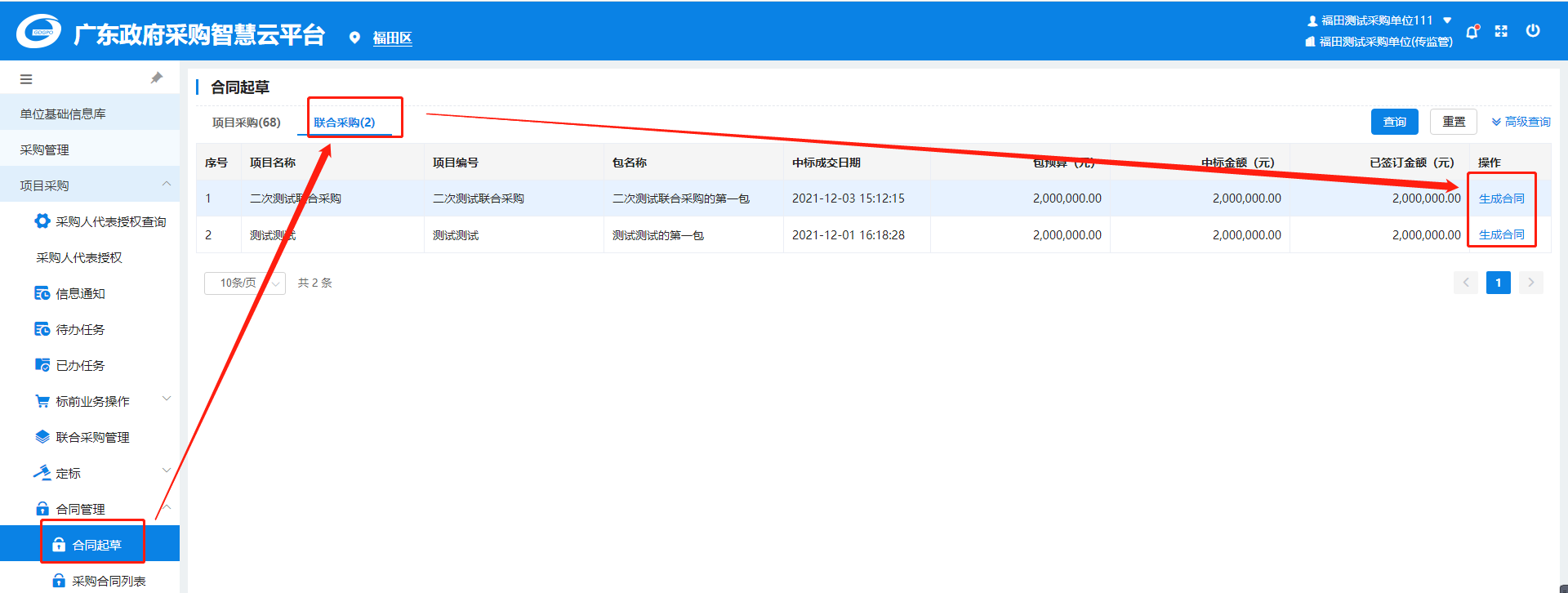Image resolution: width=1568 pixels, height=593 pixels.
Task: Open user account dropdown 福田测试采购单位111
Action: pos(1379,20)
